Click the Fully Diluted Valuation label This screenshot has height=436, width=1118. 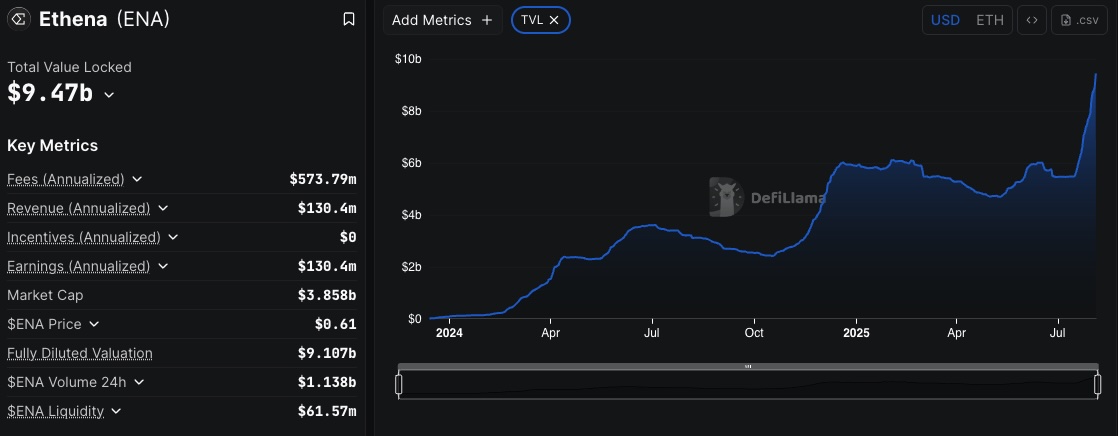click(80, 353)
